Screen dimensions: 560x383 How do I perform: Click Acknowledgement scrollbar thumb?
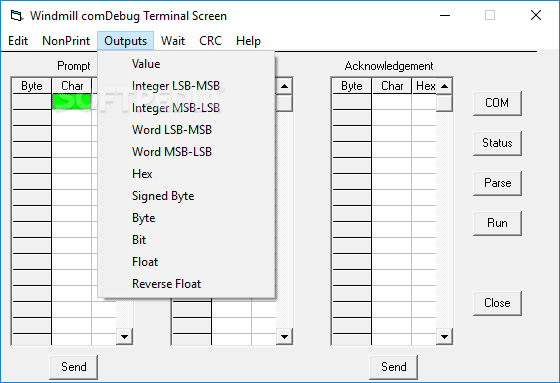pyautogui.click(x=444, y=103)
